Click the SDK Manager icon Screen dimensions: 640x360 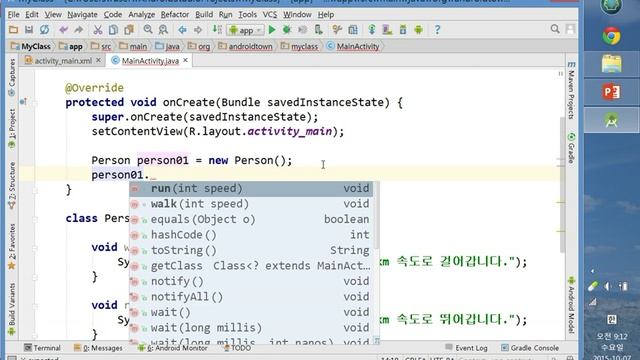(403, 30)
